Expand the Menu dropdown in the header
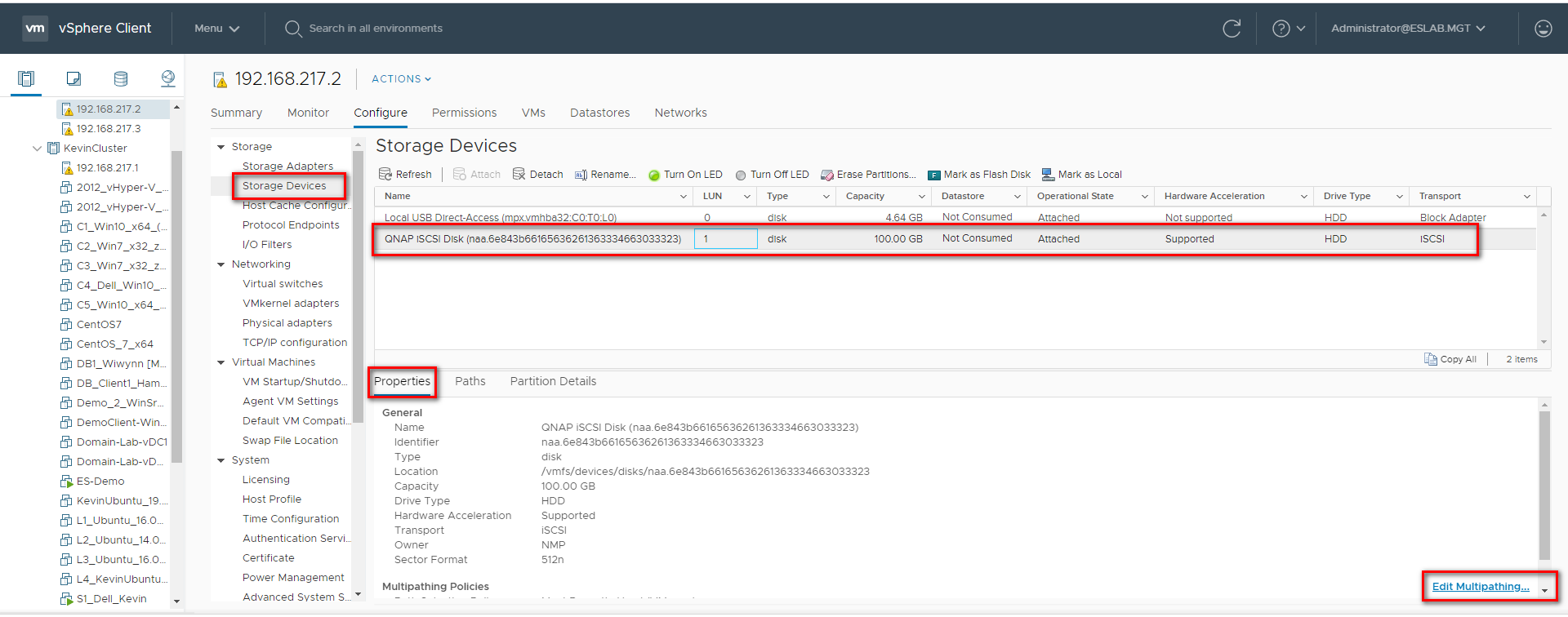The image size is (1568, 617). 216,29
